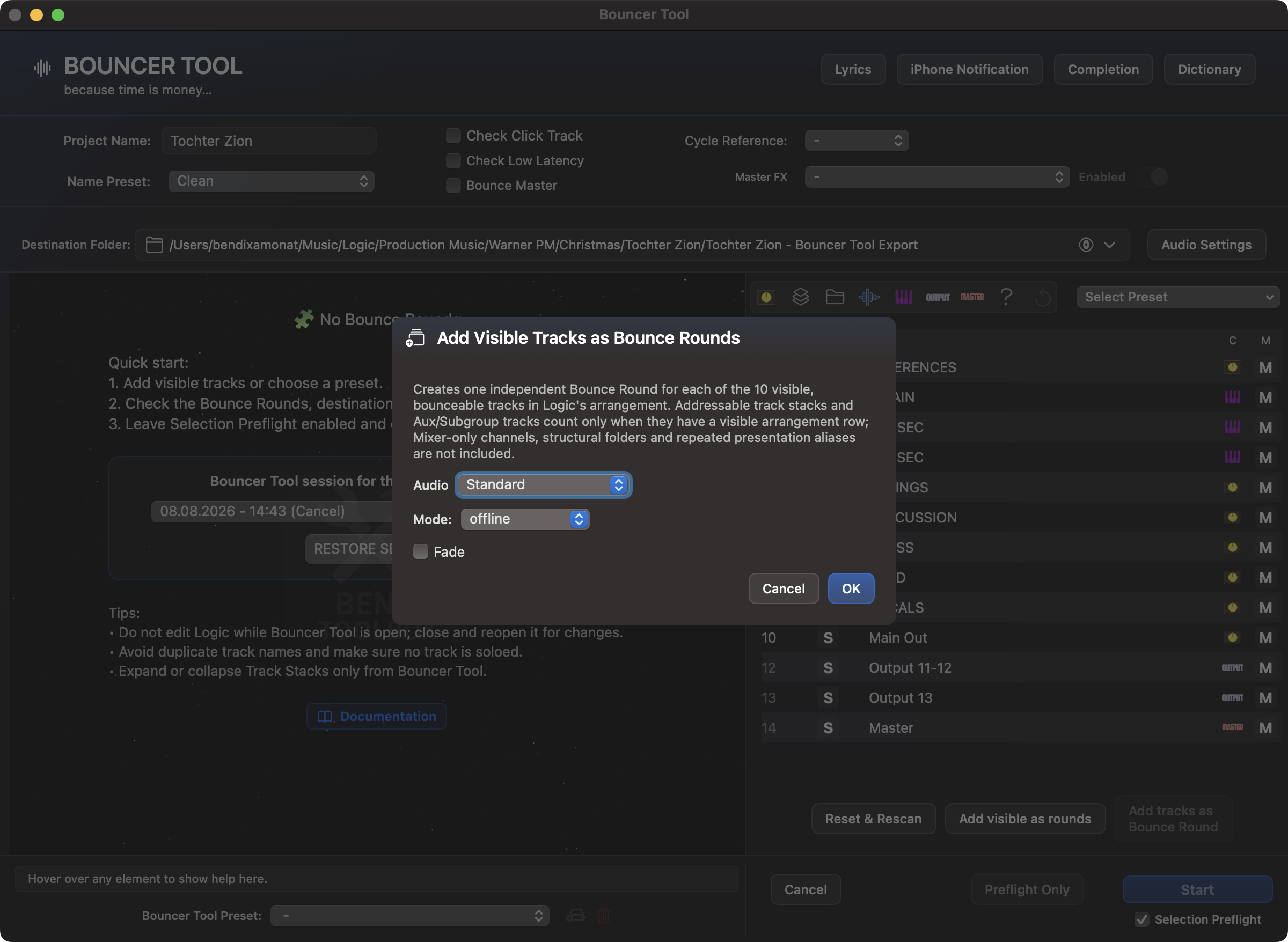
Task: Click the knob icon in the VOCALS row
Action: [1233, 608]
